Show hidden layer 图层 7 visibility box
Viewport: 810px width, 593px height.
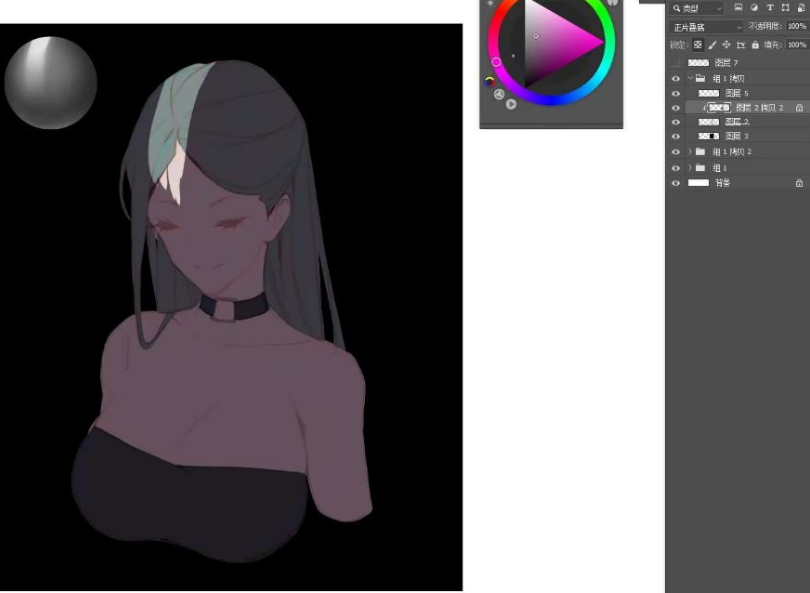[676, 63]
